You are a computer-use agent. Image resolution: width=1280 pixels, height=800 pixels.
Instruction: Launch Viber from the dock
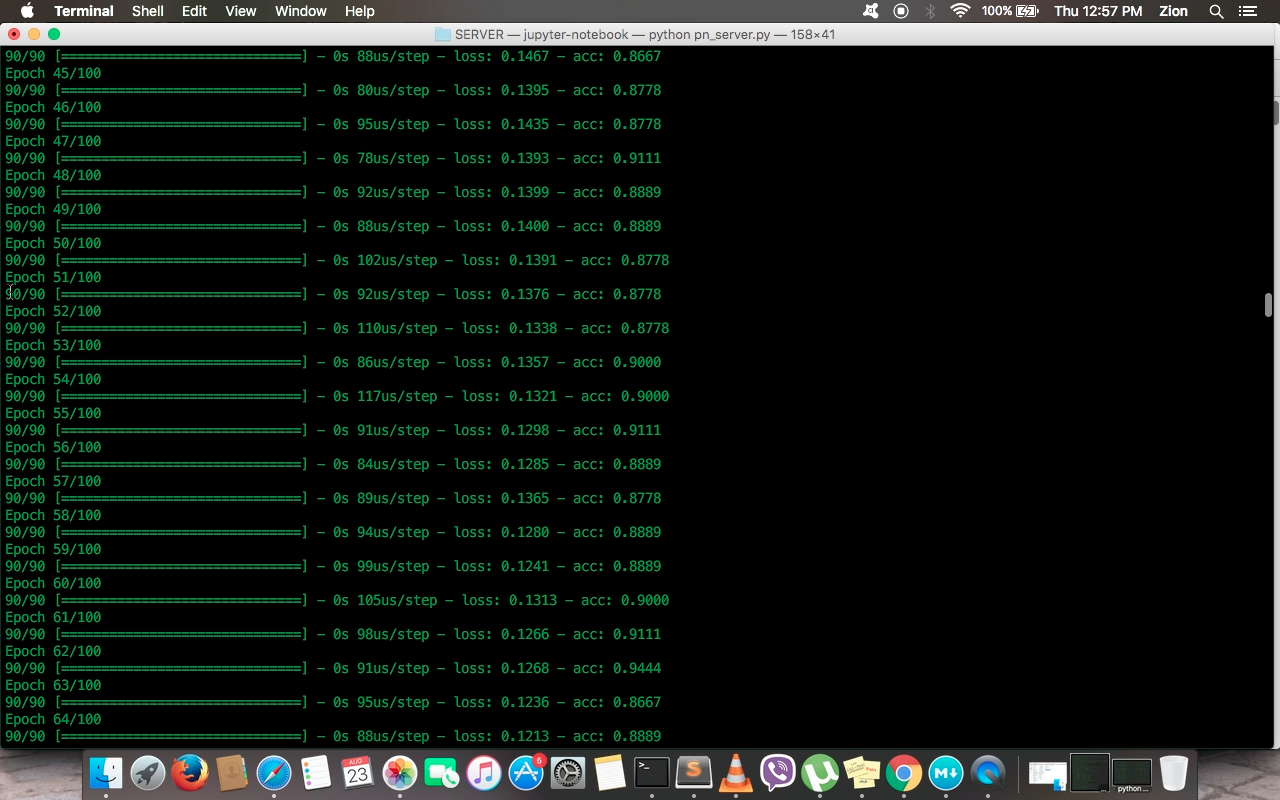coord(778,773)
